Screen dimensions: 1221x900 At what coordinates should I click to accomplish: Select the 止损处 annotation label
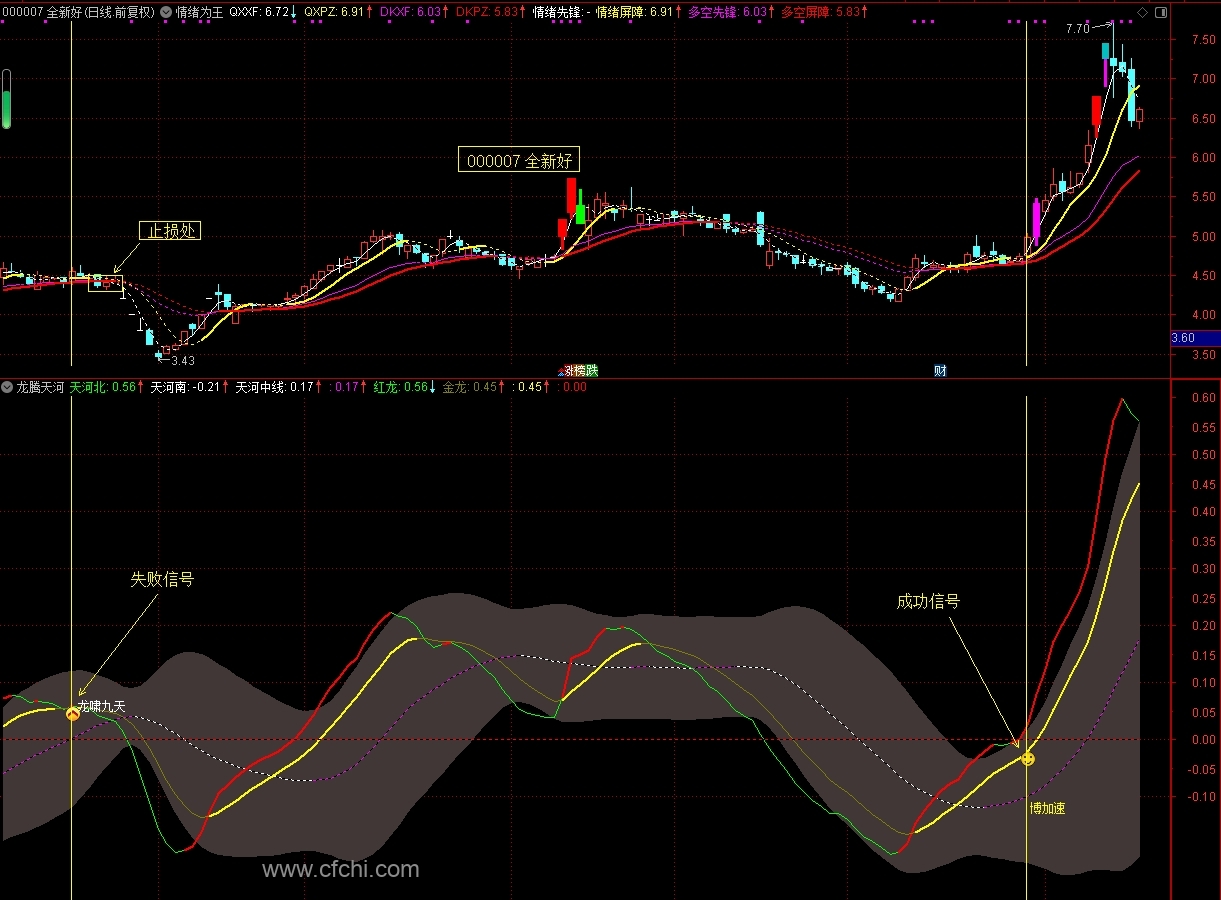click(170, 231)
